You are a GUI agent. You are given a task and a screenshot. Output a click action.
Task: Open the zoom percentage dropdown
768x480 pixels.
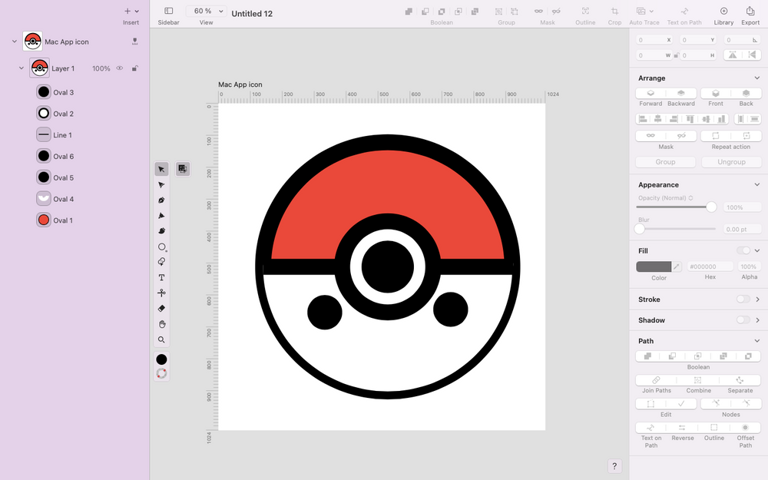click(221, 11)
